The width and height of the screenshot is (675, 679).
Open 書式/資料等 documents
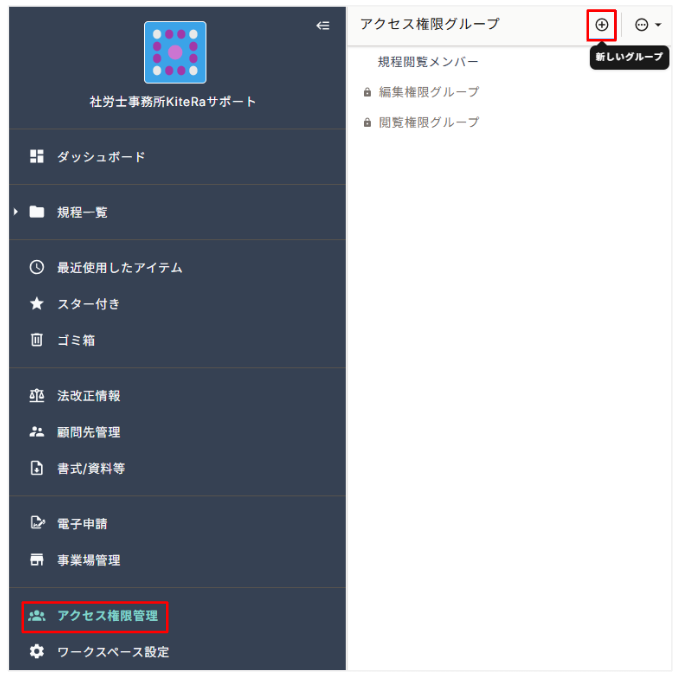click(91, 469)
